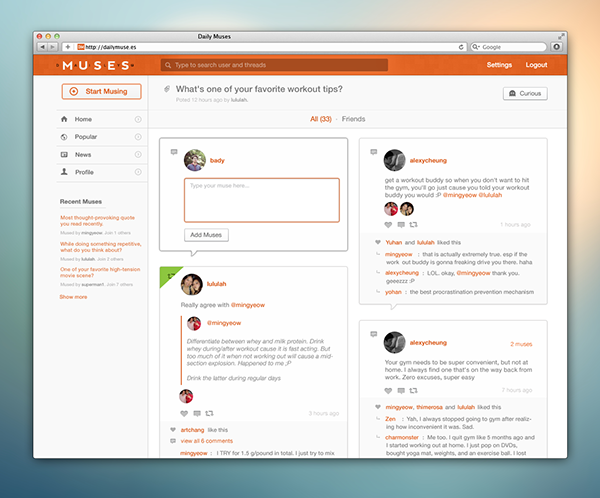The width and height of the screenshot is (600, 498).
Task: Open Popular in the sidebar
Action: [x=101, y=137]
